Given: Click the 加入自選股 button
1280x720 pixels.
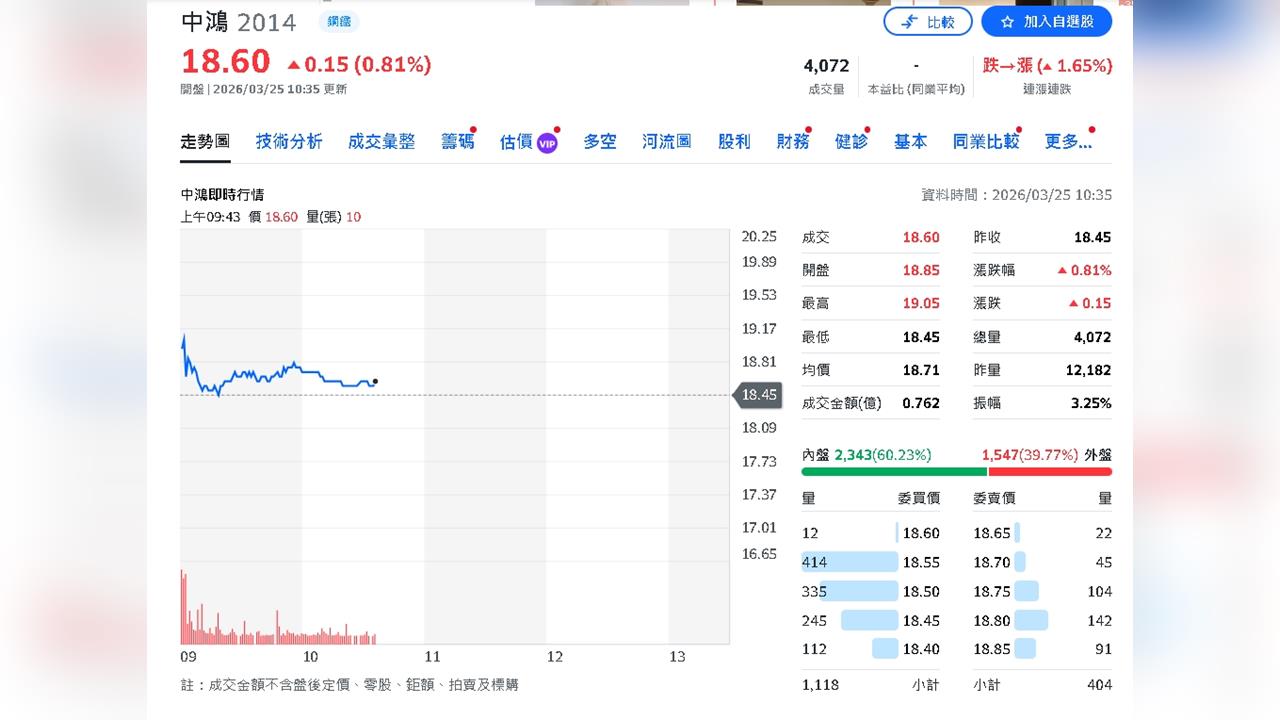Looking at the screenshot, I should 1047,21.
